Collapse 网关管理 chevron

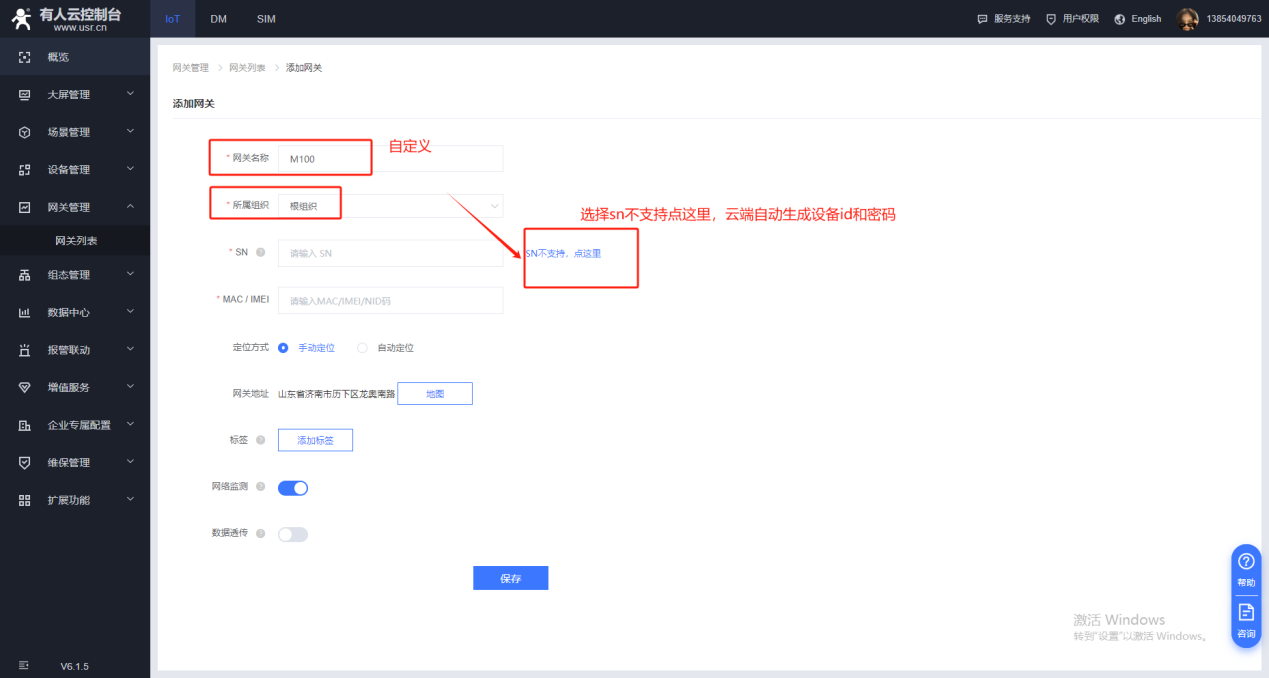pos(130,207)
